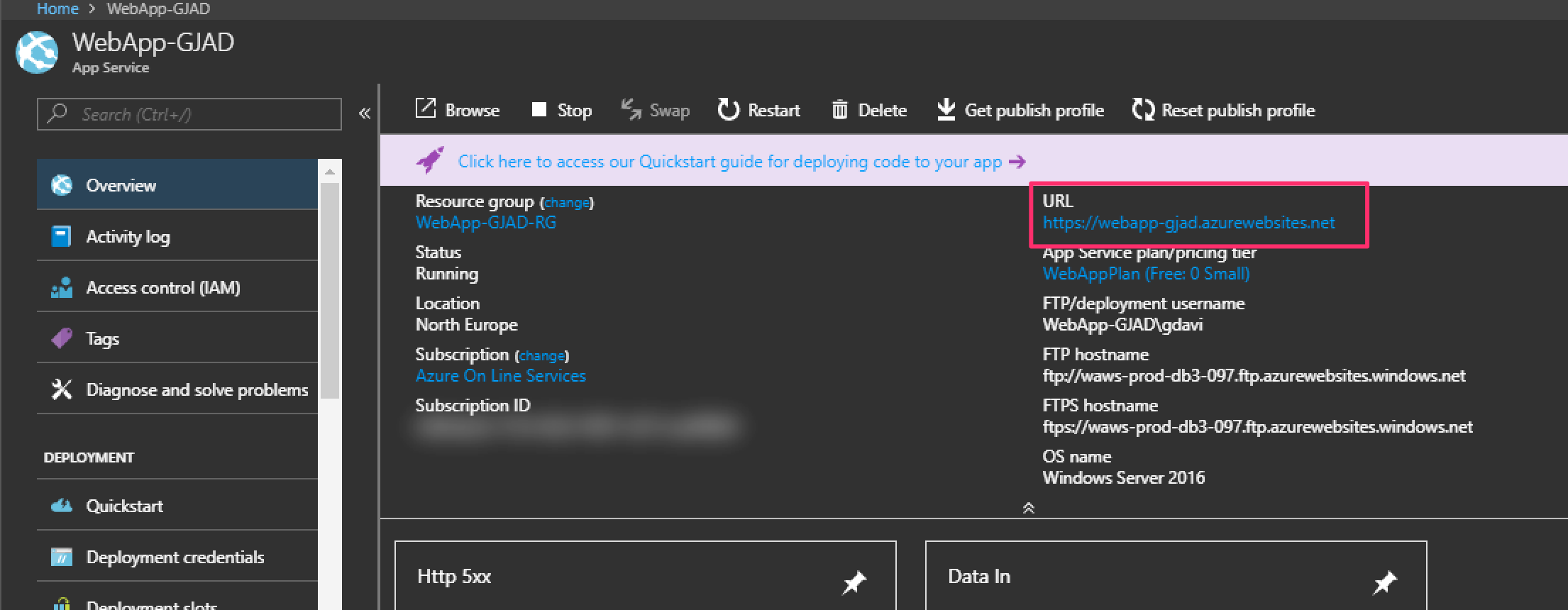Click the Overview globe icon in sidebar
Image resolution: width=1568 pixels, height=610 pixels.
[62, 185]
